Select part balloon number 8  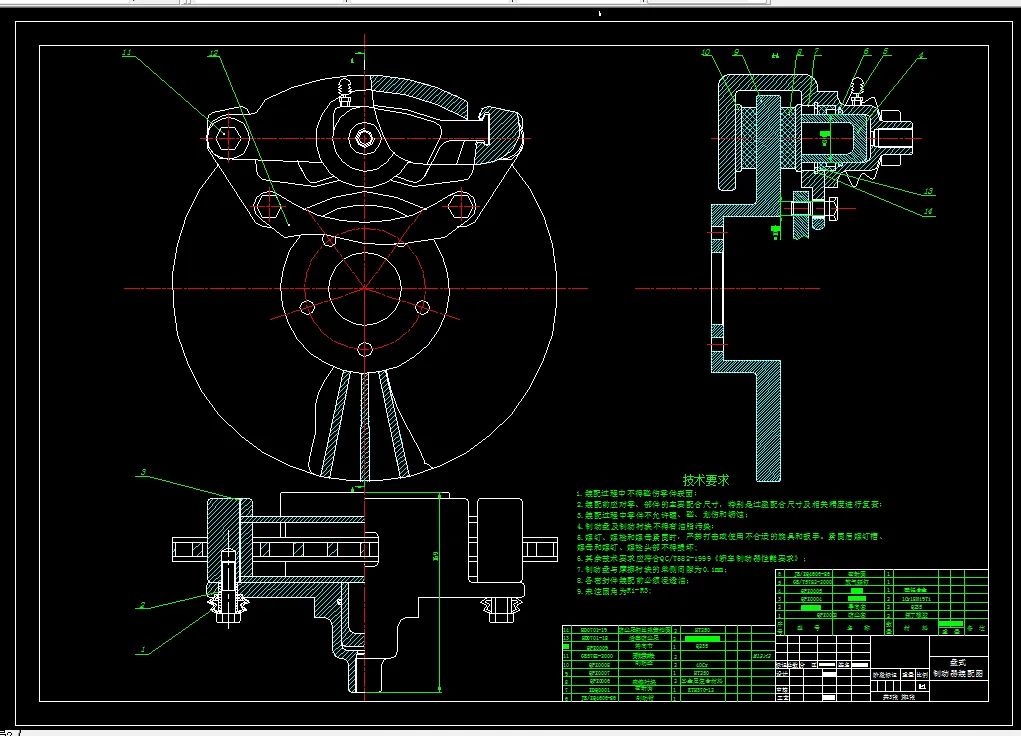[x=799, y=52]
